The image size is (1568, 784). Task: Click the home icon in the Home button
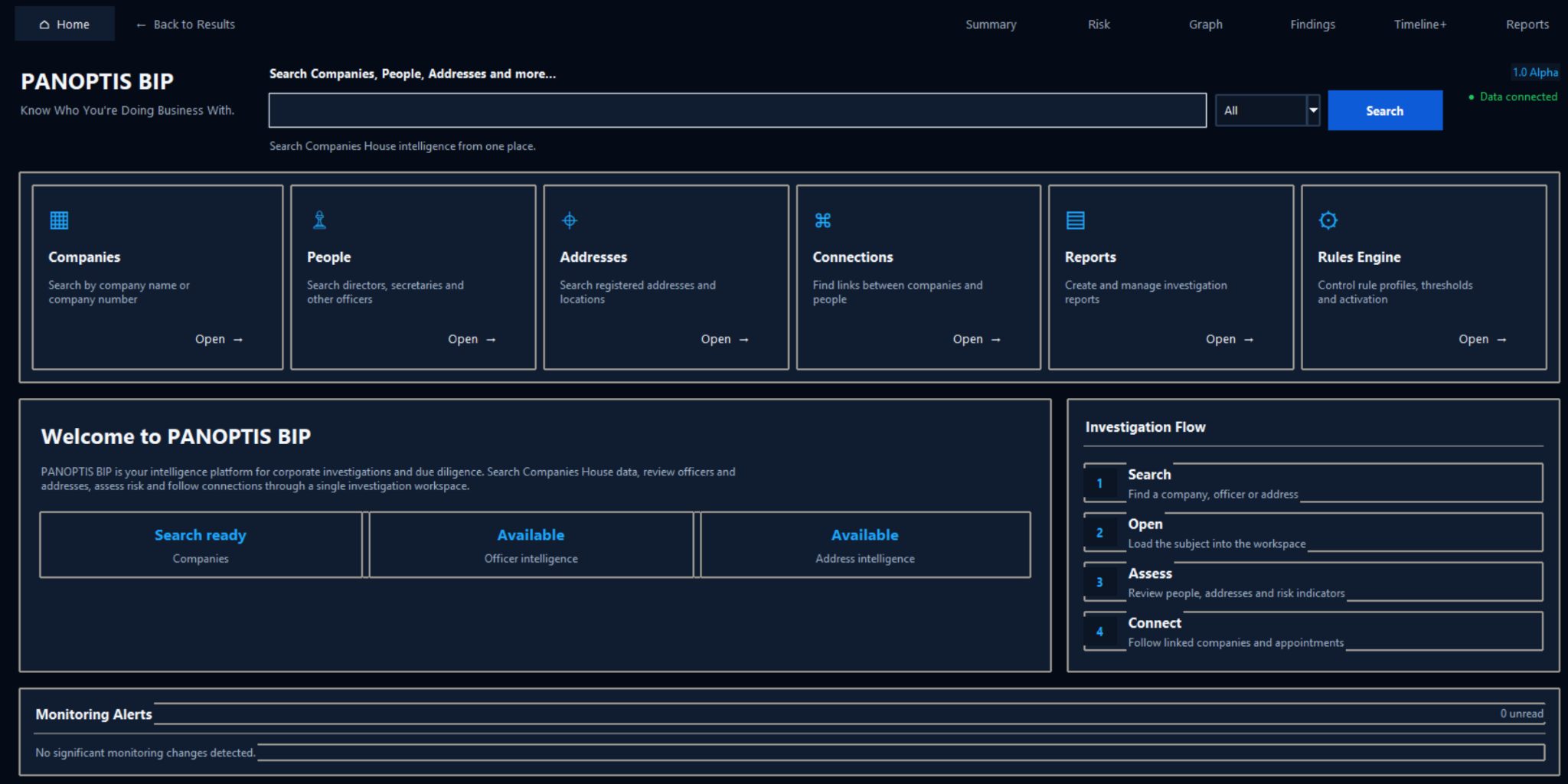point(44,24)
